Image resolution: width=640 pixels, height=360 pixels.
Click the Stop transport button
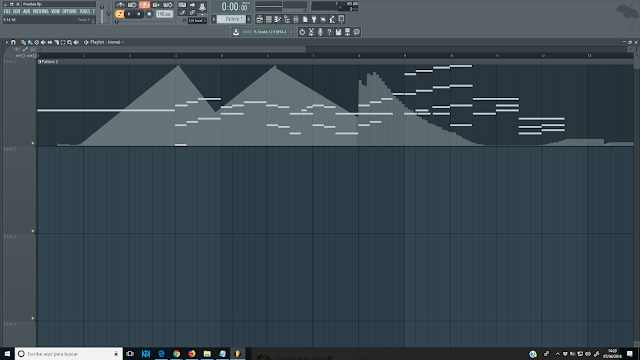(139, 14)
